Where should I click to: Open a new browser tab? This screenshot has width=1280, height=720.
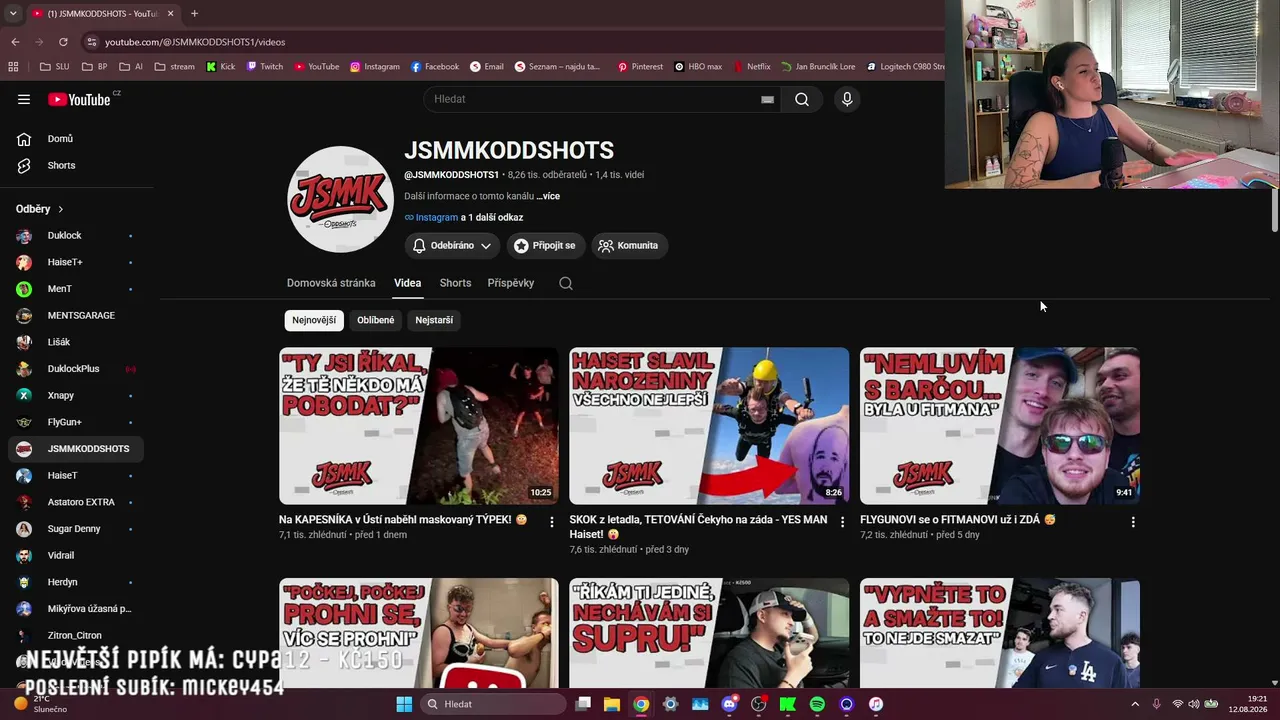(194, 13)
